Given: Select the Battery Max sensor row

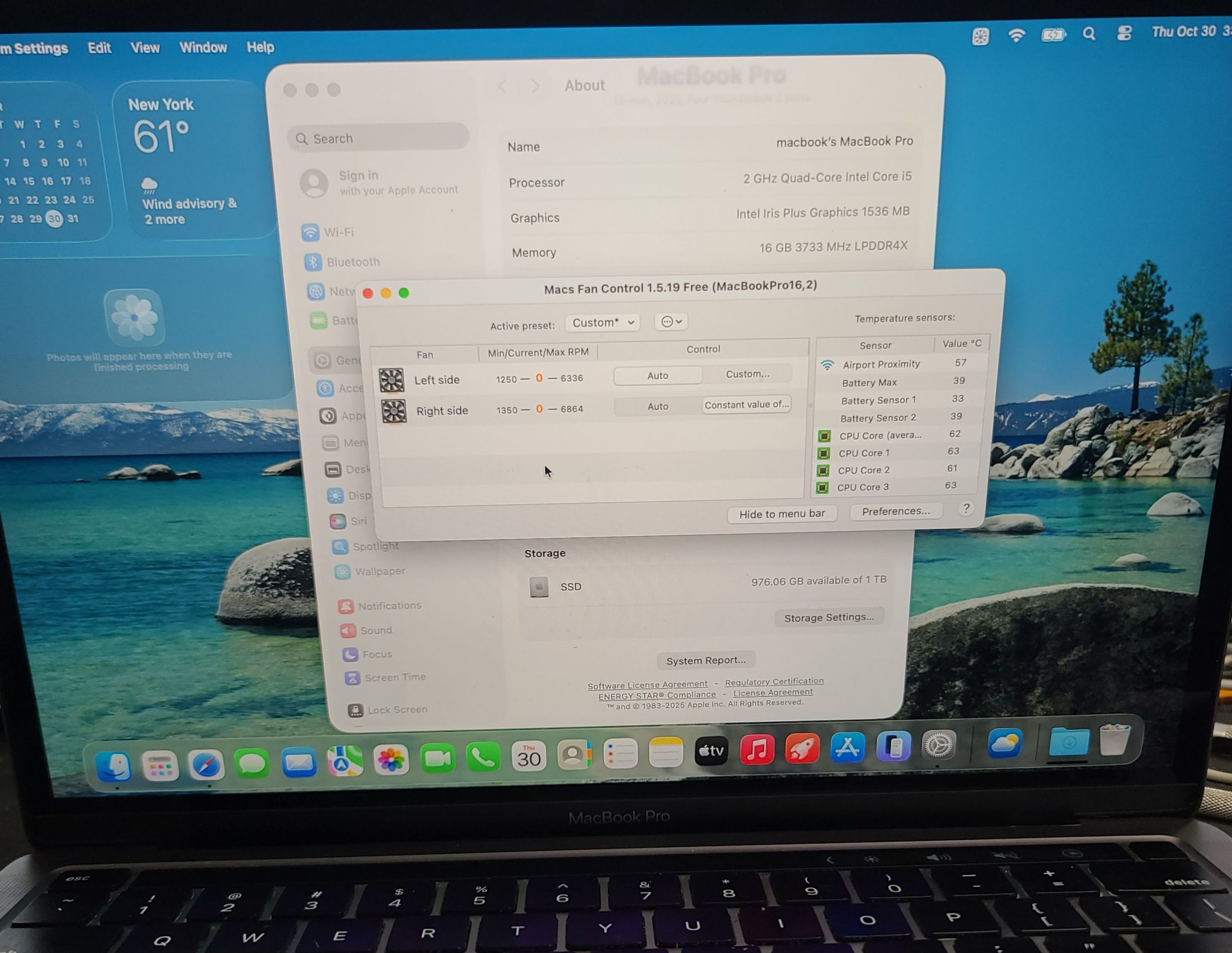Looking at the screenshot, I should coord(901,382).
